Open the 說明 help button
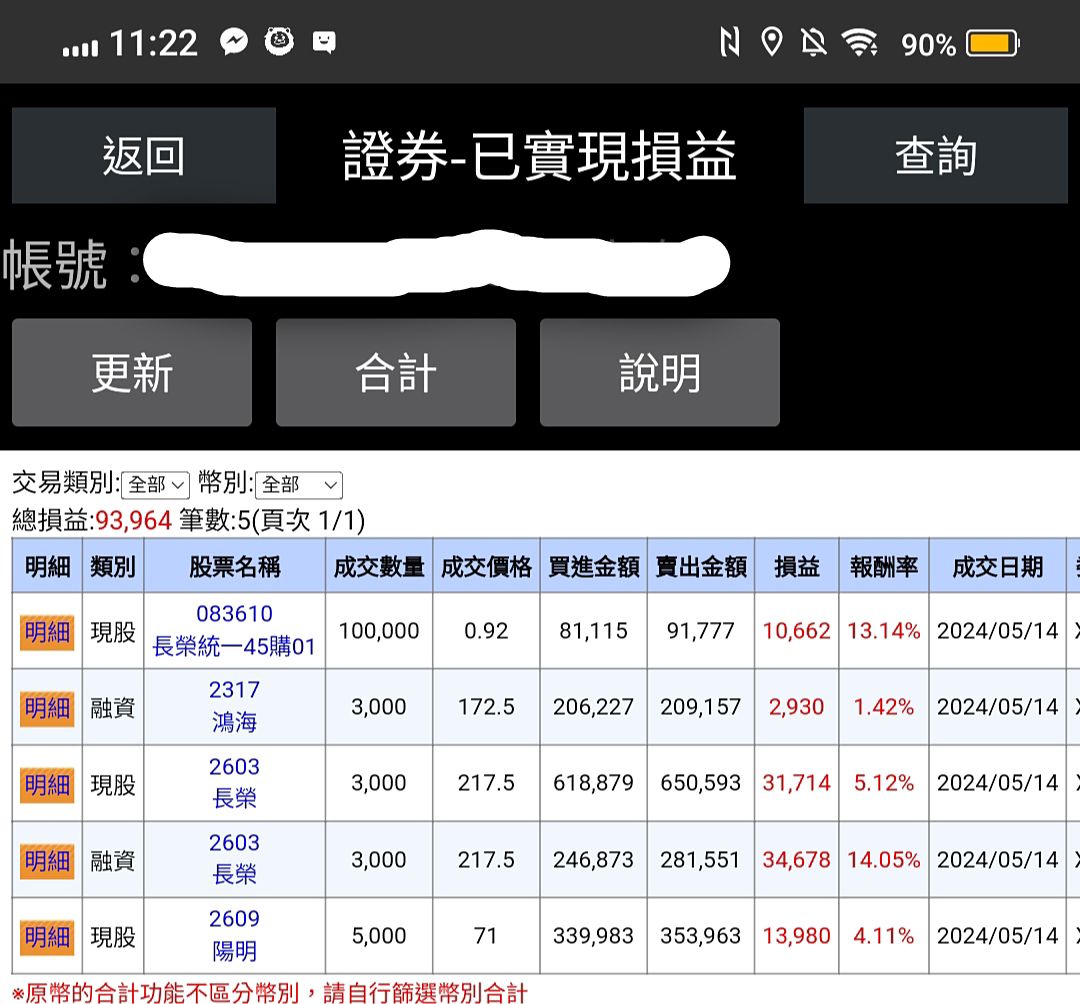Viewport: 1080px width, 1004px height. [659, 373]
